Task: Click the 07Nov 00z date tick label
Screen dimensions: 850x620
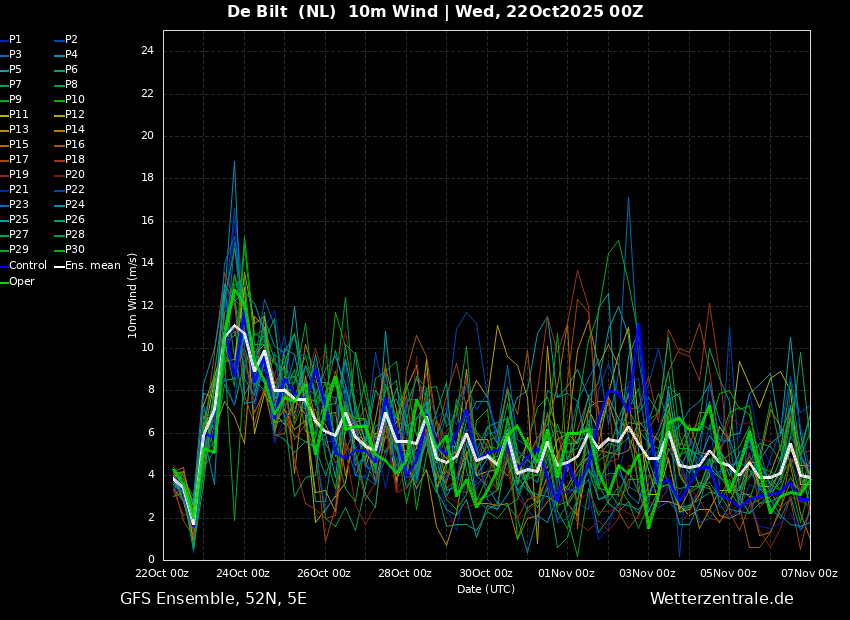Action: (808, 574)
